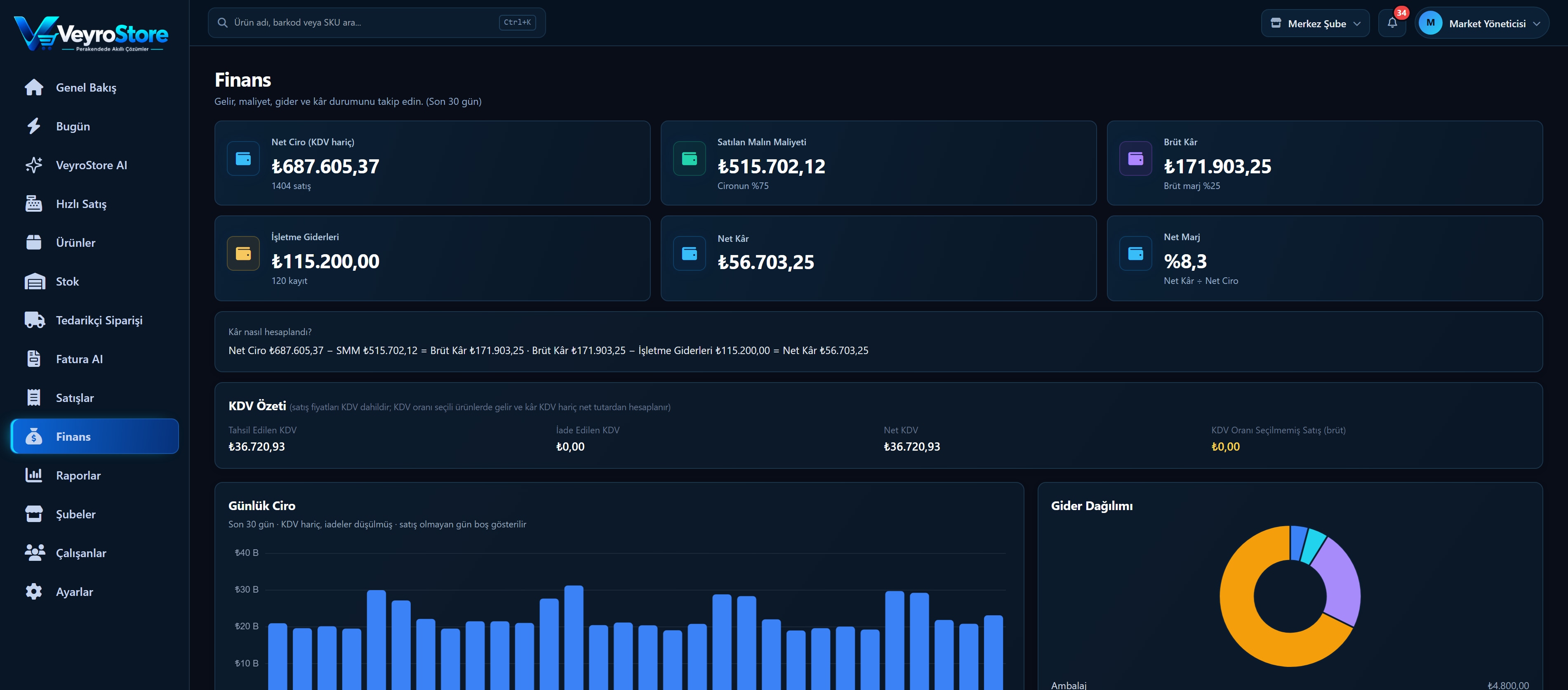Click the Hızlı Satış cash register icon
Image resolution: width=1568 pixels, height=690 pixels.
(x=34, y=203)
